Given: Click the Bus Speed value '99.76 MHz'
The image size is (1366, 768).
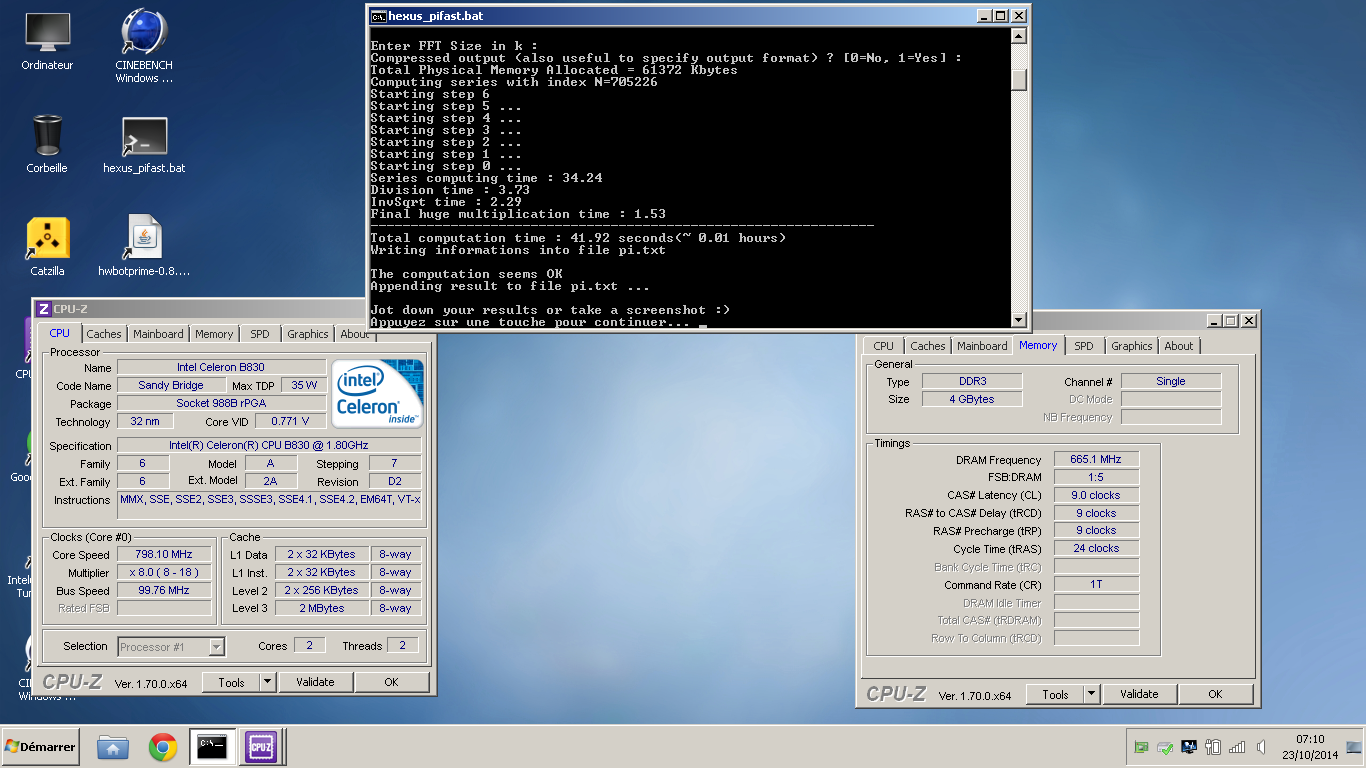Looking at the screenshot, I should [x=164, y=590].
